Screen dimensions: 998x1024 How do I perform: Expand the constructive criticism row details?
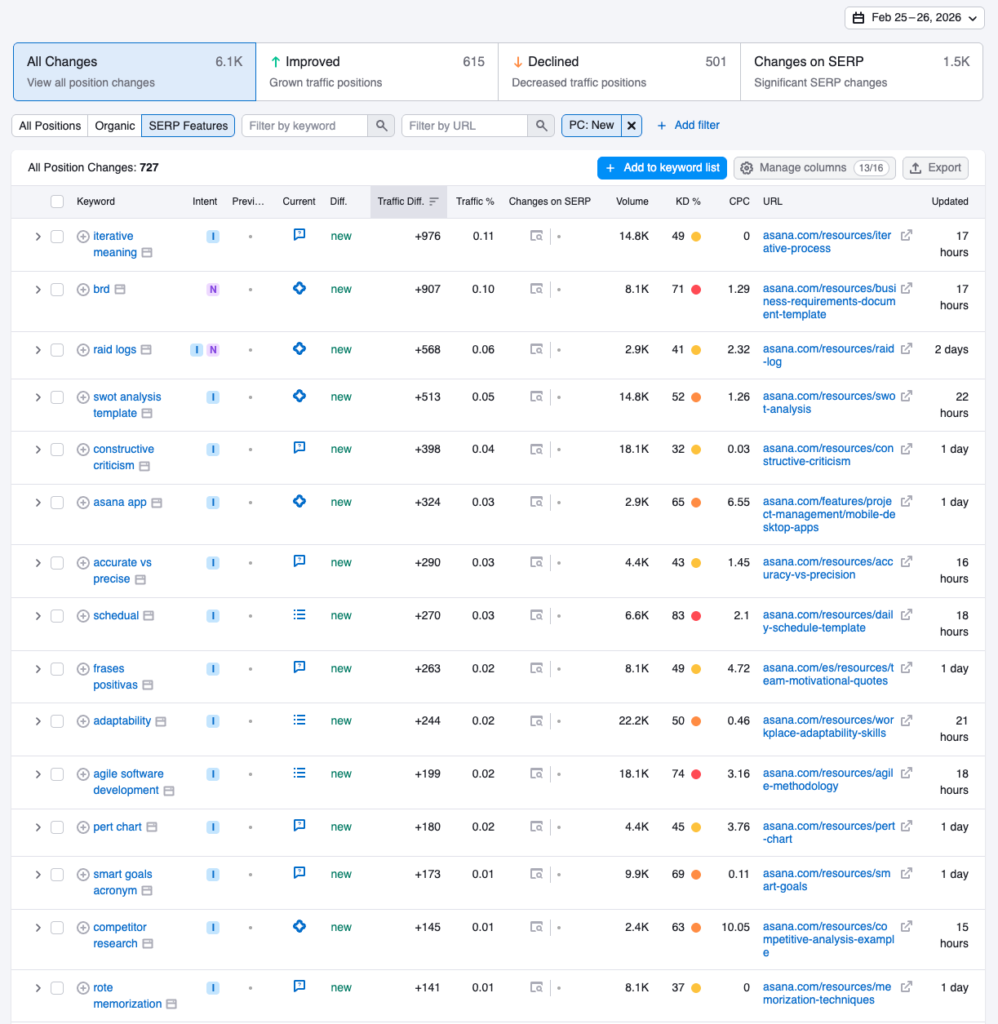click(x=38, y=450)
